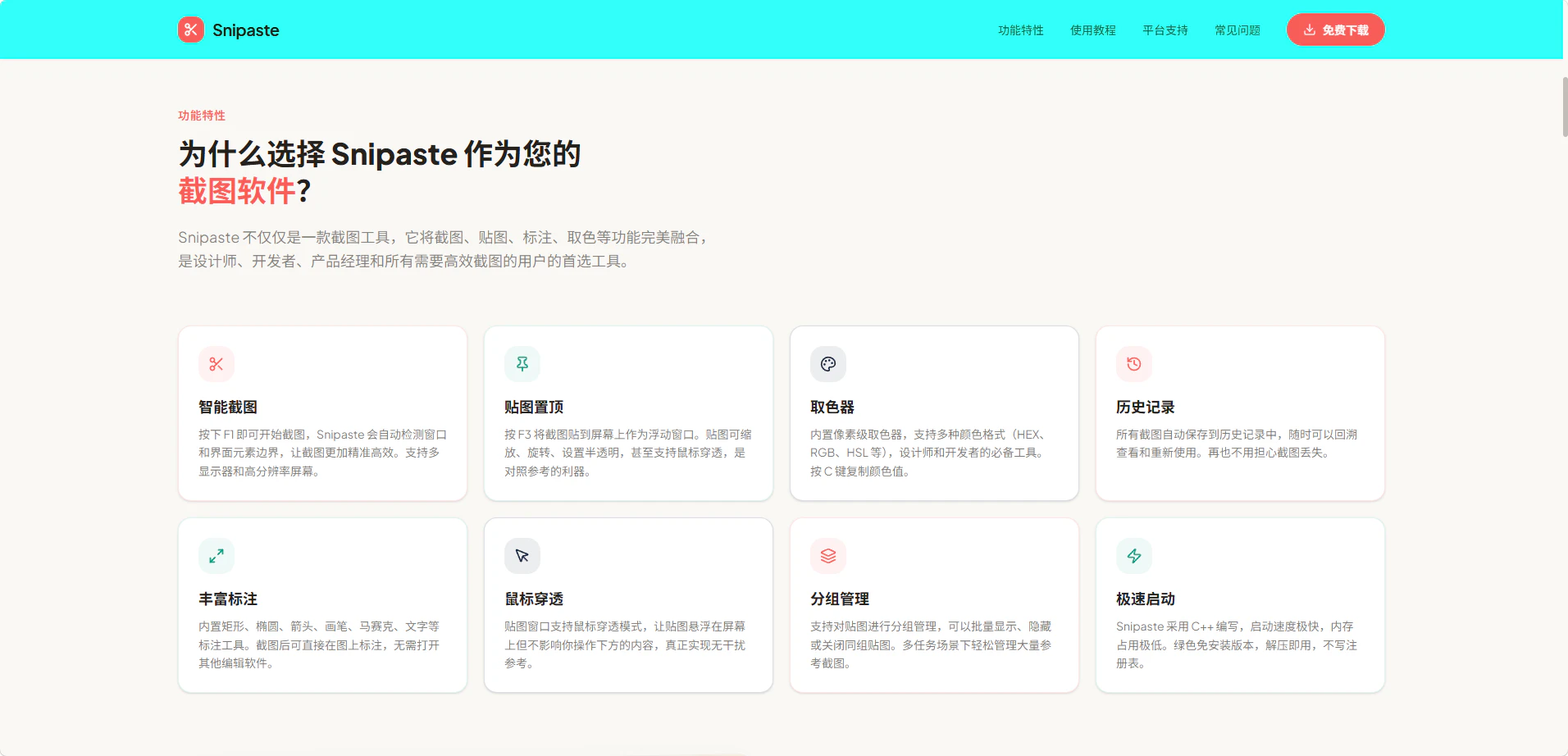Click the Snipaste scissors logo icon
The image size is (1568, 756).
point(191,30)
